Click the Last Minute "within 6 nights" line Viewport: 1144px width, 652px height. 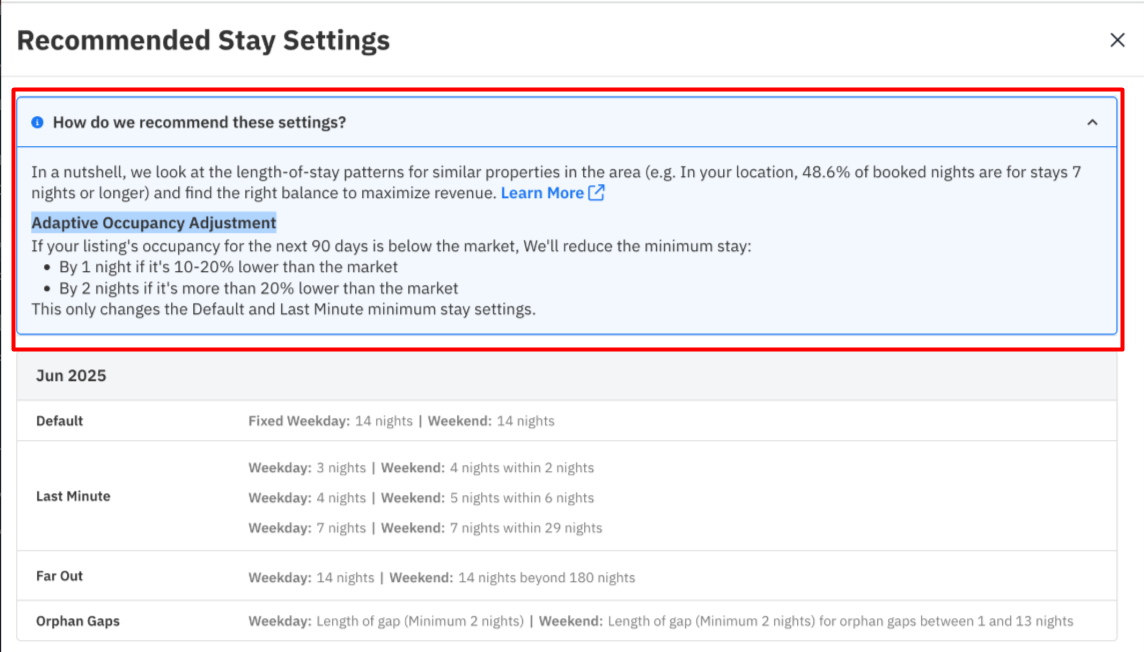420,498
